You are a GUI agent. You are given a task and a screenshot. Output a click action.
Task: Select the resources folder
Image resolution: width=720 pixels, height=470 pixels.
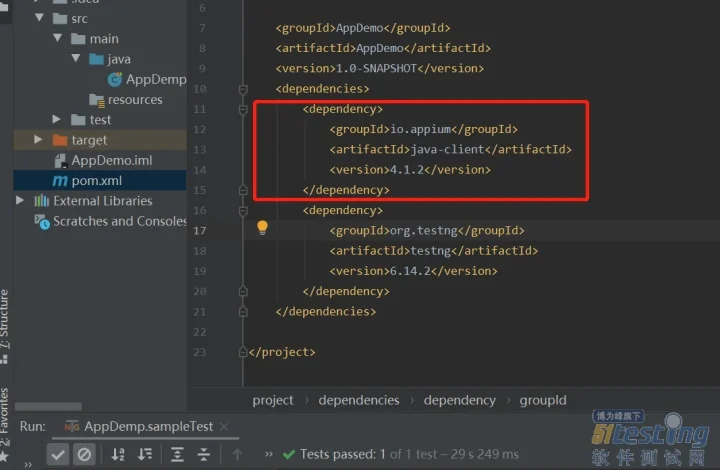135,100
